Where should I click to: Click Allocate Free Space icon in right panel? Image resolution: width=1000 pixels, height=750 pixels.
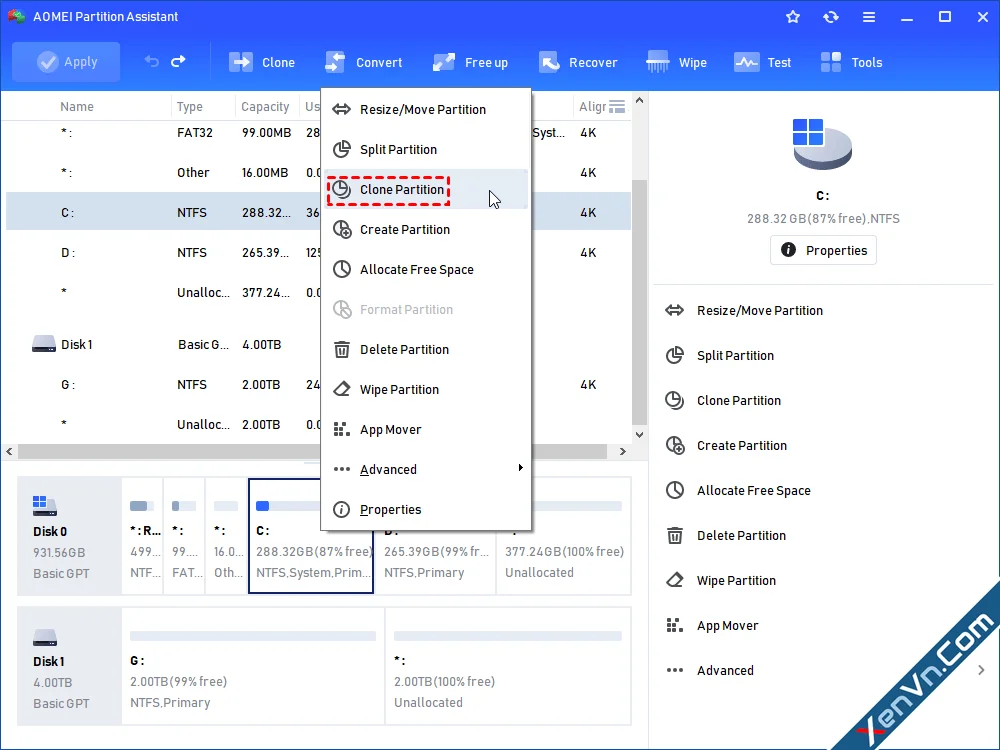(674, 490)
